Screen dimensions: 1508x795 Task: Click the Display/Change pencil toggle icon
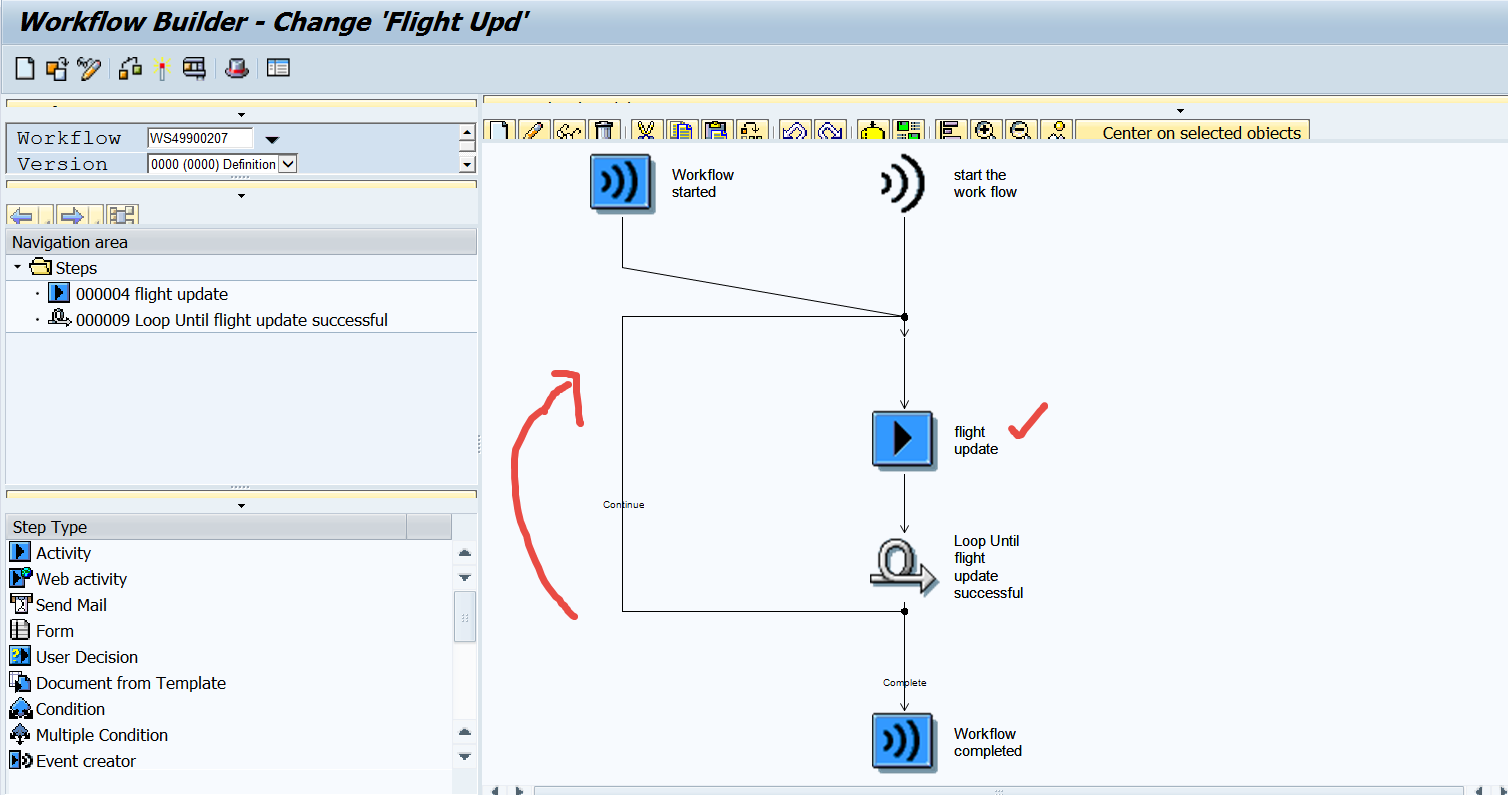coord(89,68)
